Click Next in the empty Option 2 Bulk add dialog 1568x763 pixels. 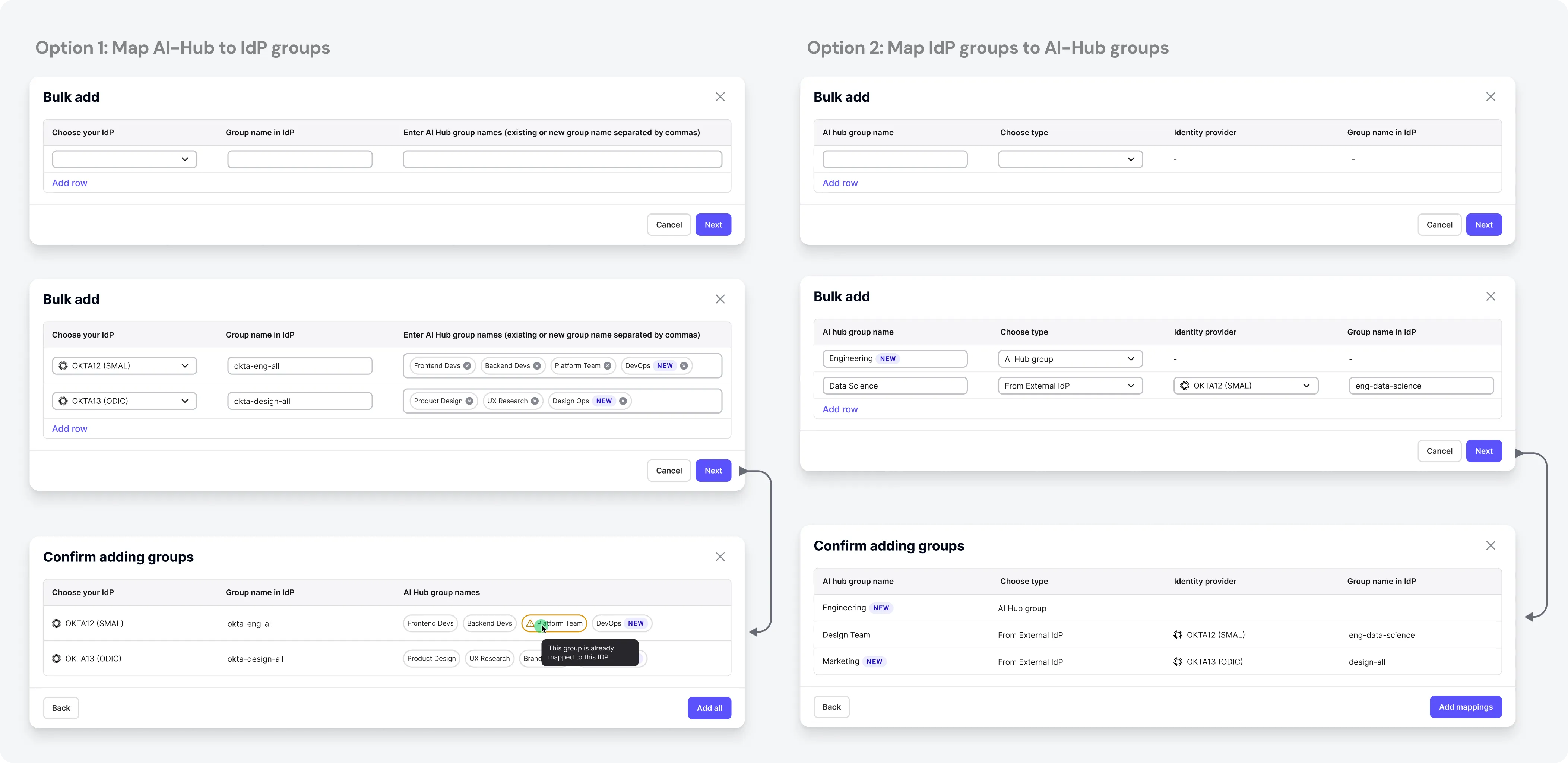coord(1483,225)
